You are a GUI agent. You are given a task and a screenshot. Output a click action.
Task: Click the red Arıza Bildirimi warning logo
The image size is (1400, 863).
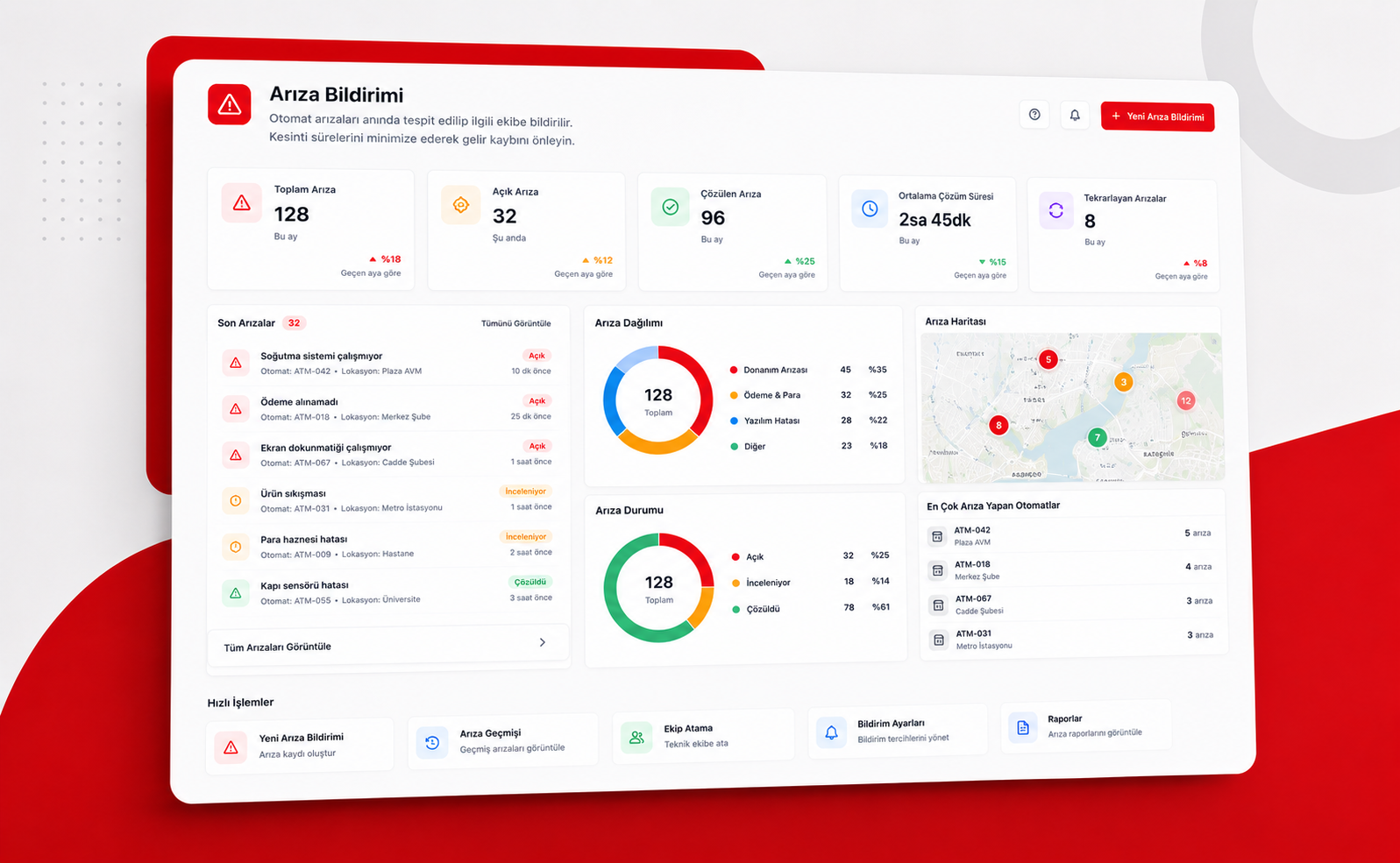tap(230, 104)
